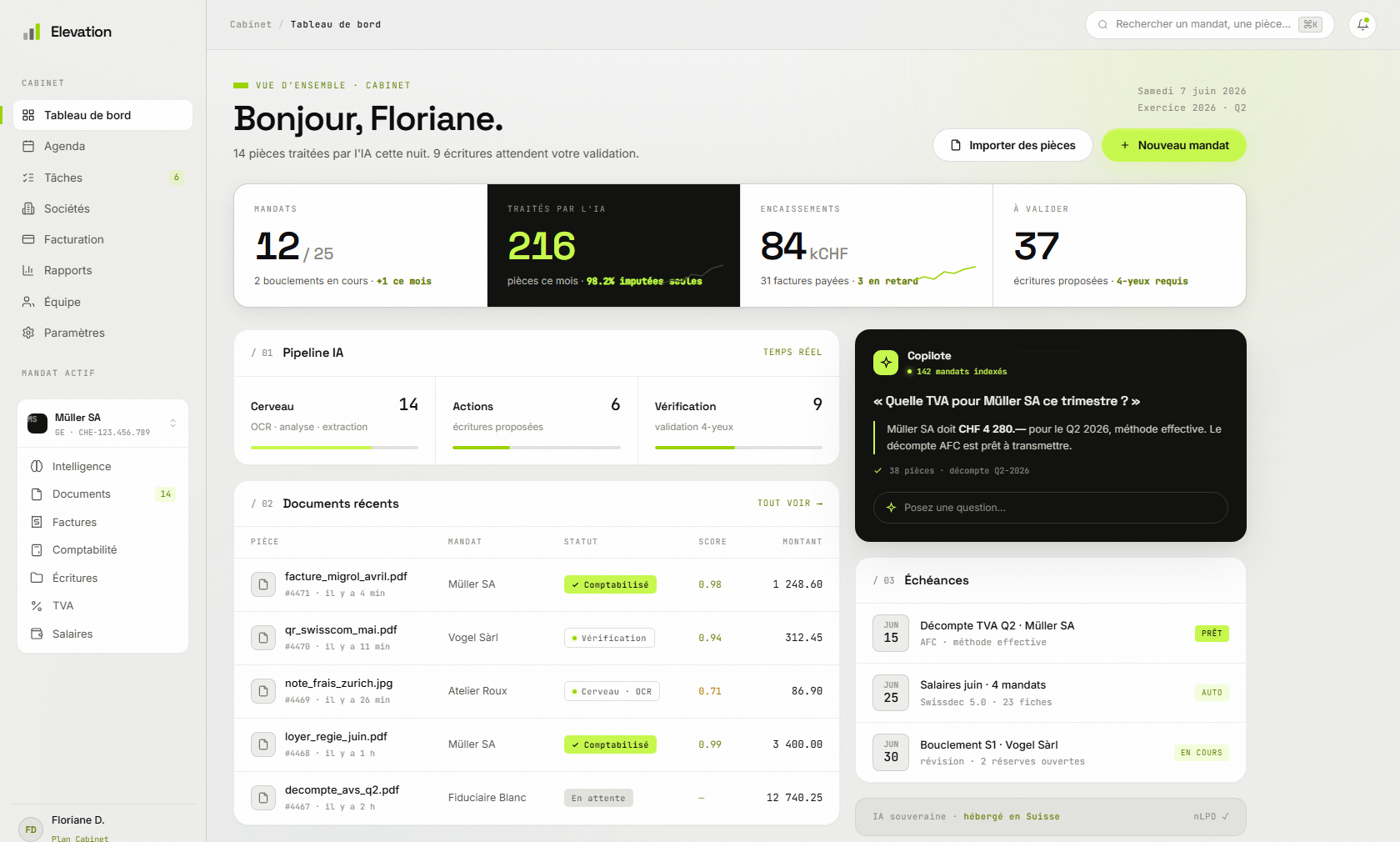Click the Mandats 12/25 stat card
Image resolution: width=1400 pixels, height=842 pixels.
361,246
